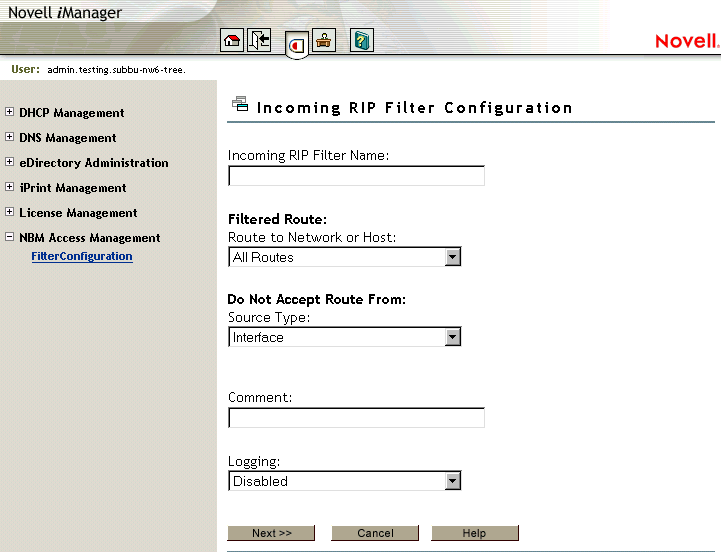
Task: Open the Route to Network or Host dropdown
Action: [x=344, y=257]
